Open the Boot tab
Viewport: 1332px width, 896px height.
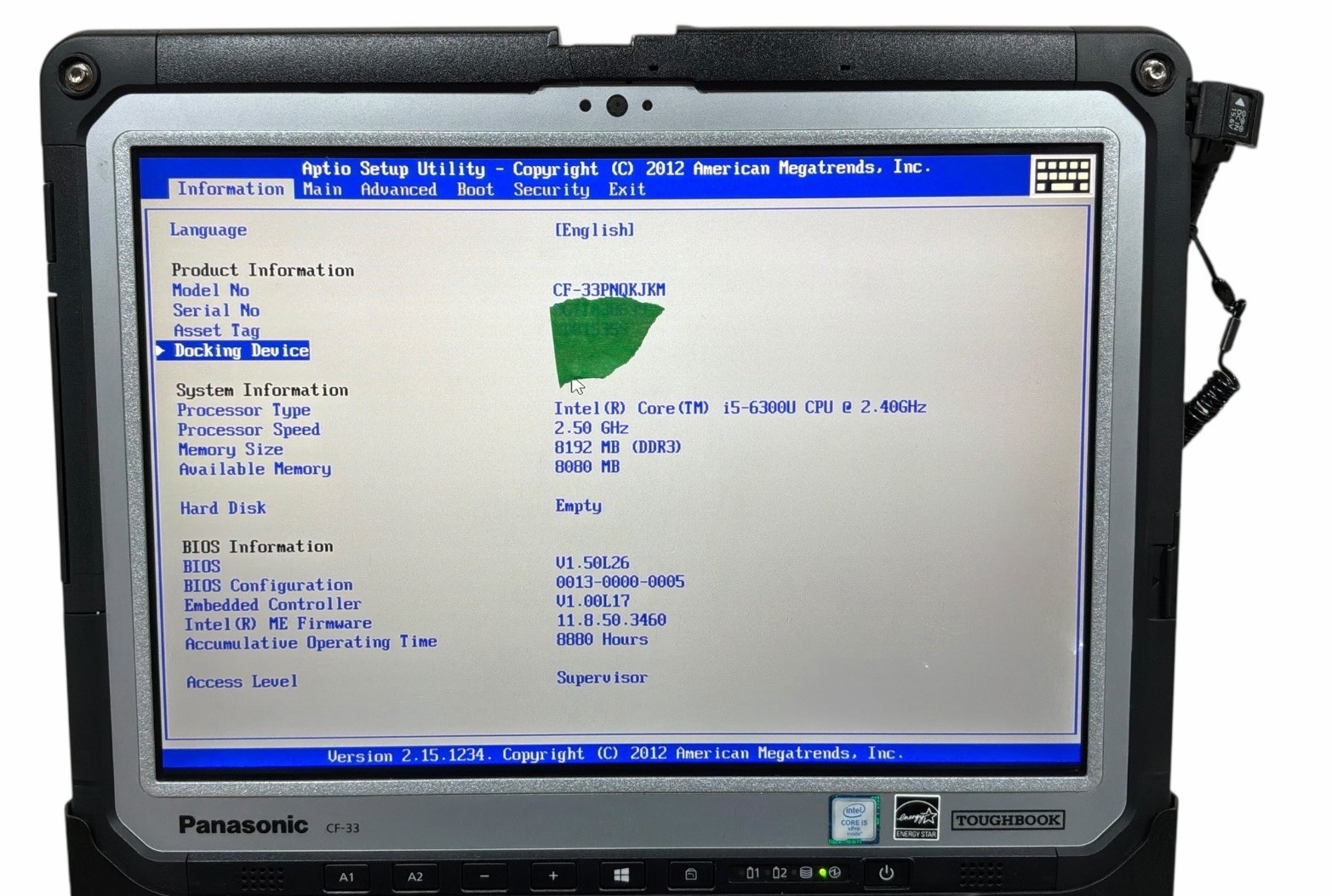tap(475, 190)
